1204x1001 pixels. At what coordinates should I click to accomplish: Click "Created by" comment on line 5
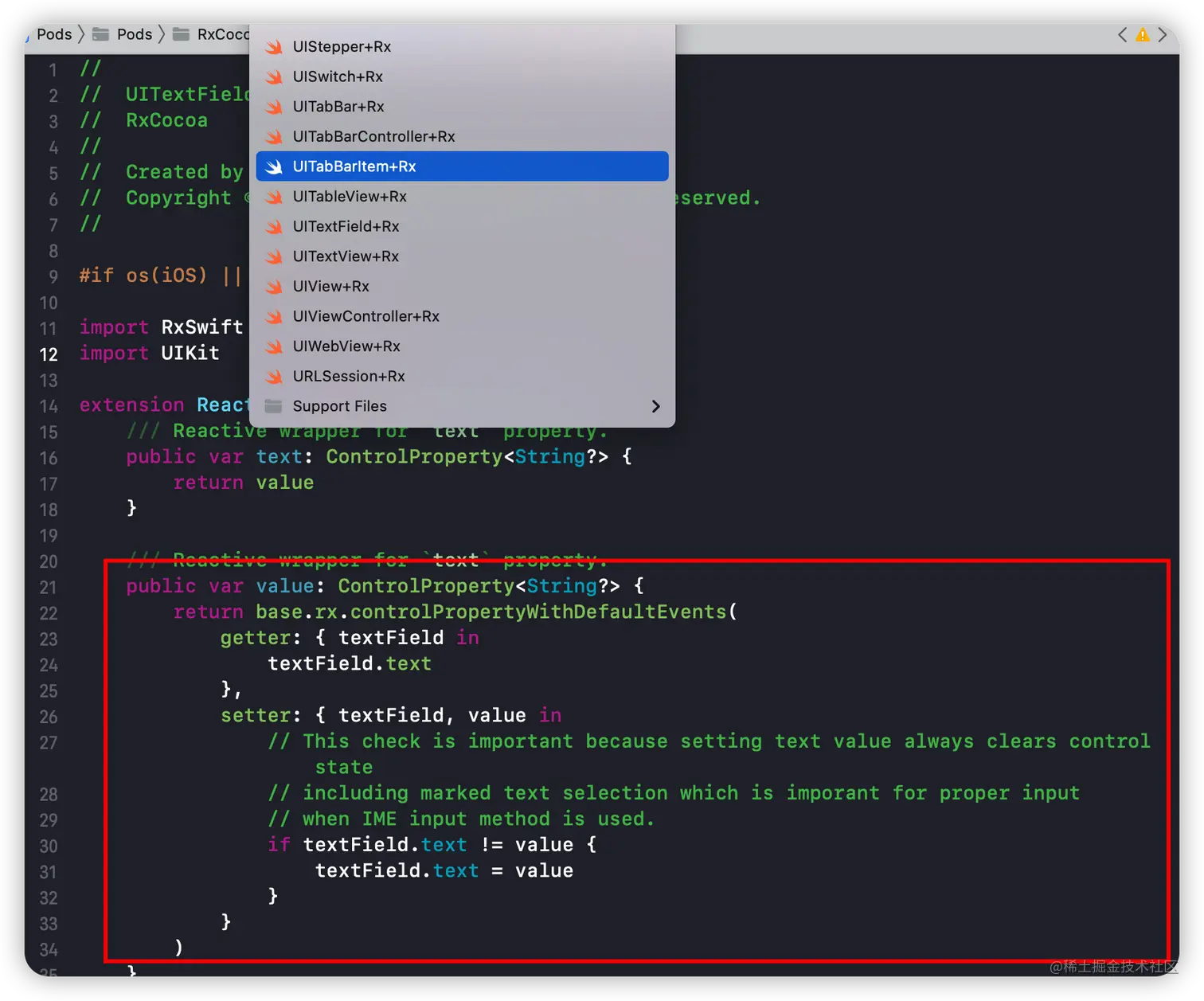[185, 172]
